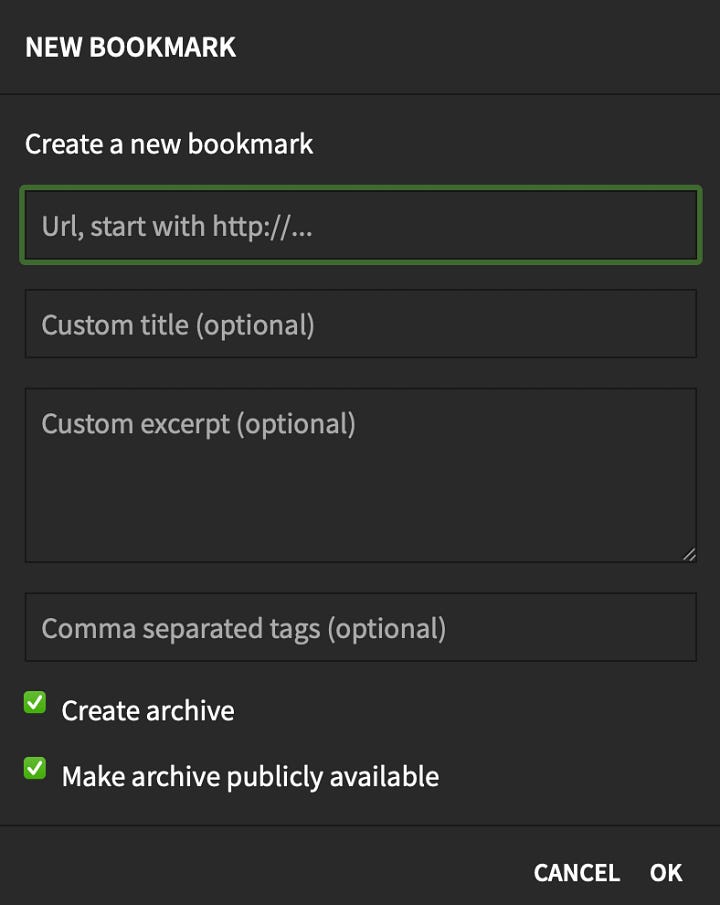Image resolution: width=720 pixels, height=905 pixels.
Task: Cancel the new bookmark dialog
Action: [x=576, y=873]
